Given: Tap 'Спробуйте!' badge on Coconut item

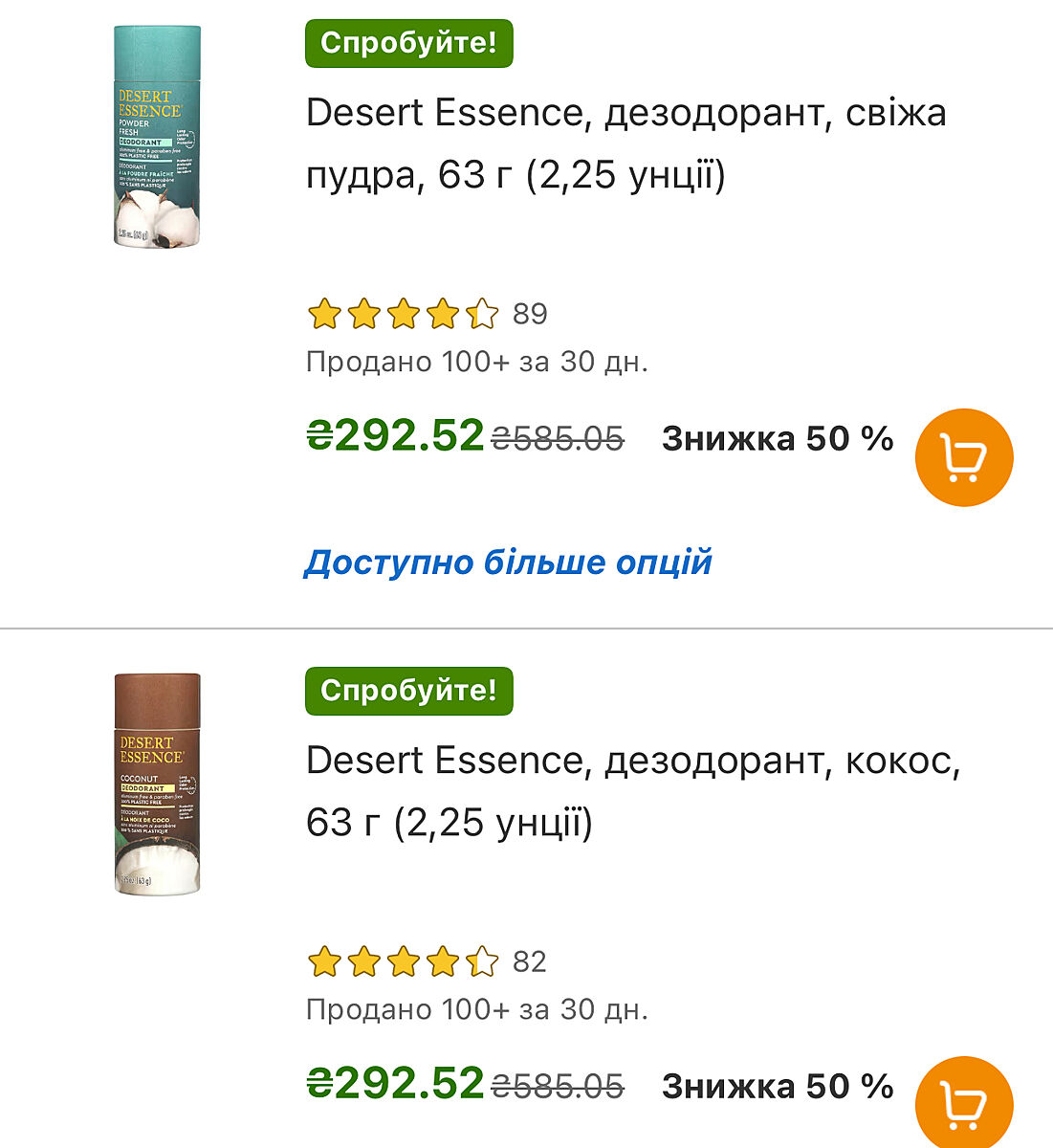Looking at the screenshot, I should coord(408,691).
